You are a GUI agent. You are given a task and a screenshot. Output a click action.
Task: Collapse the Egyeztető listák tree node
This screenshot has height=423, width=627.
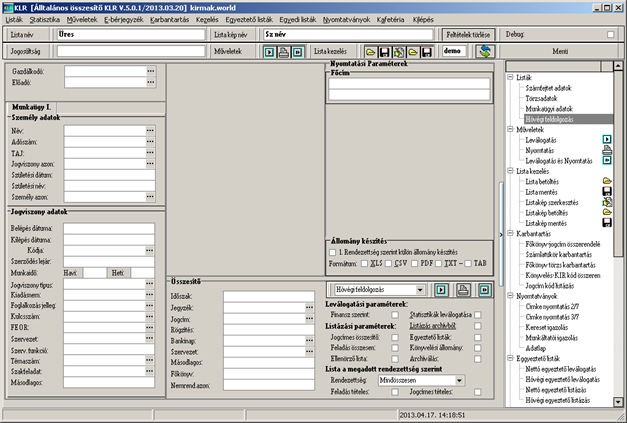pos(510,358)
